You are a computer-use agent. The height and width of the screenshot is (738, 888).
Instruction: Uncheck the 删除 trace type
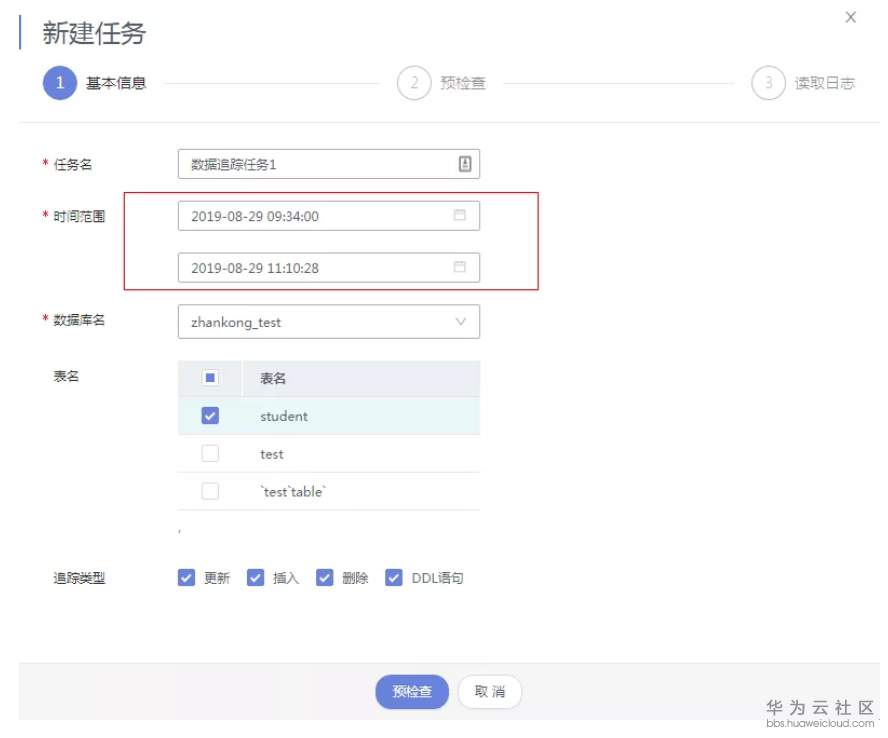[x=324, y=577]
